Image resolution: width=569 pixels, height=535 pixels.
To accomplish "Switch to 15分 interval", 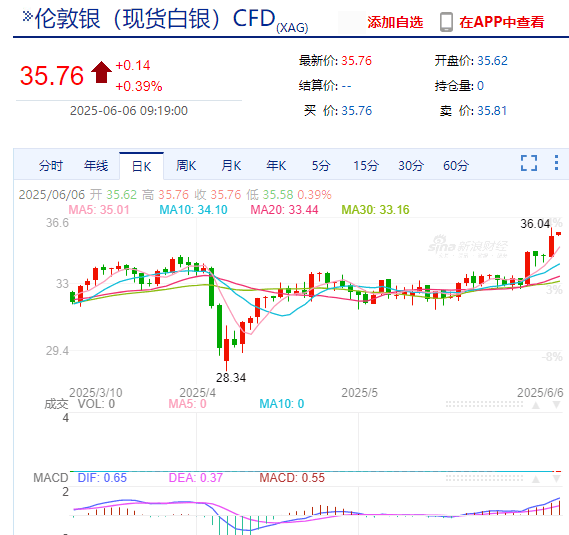I will (366, 166).
